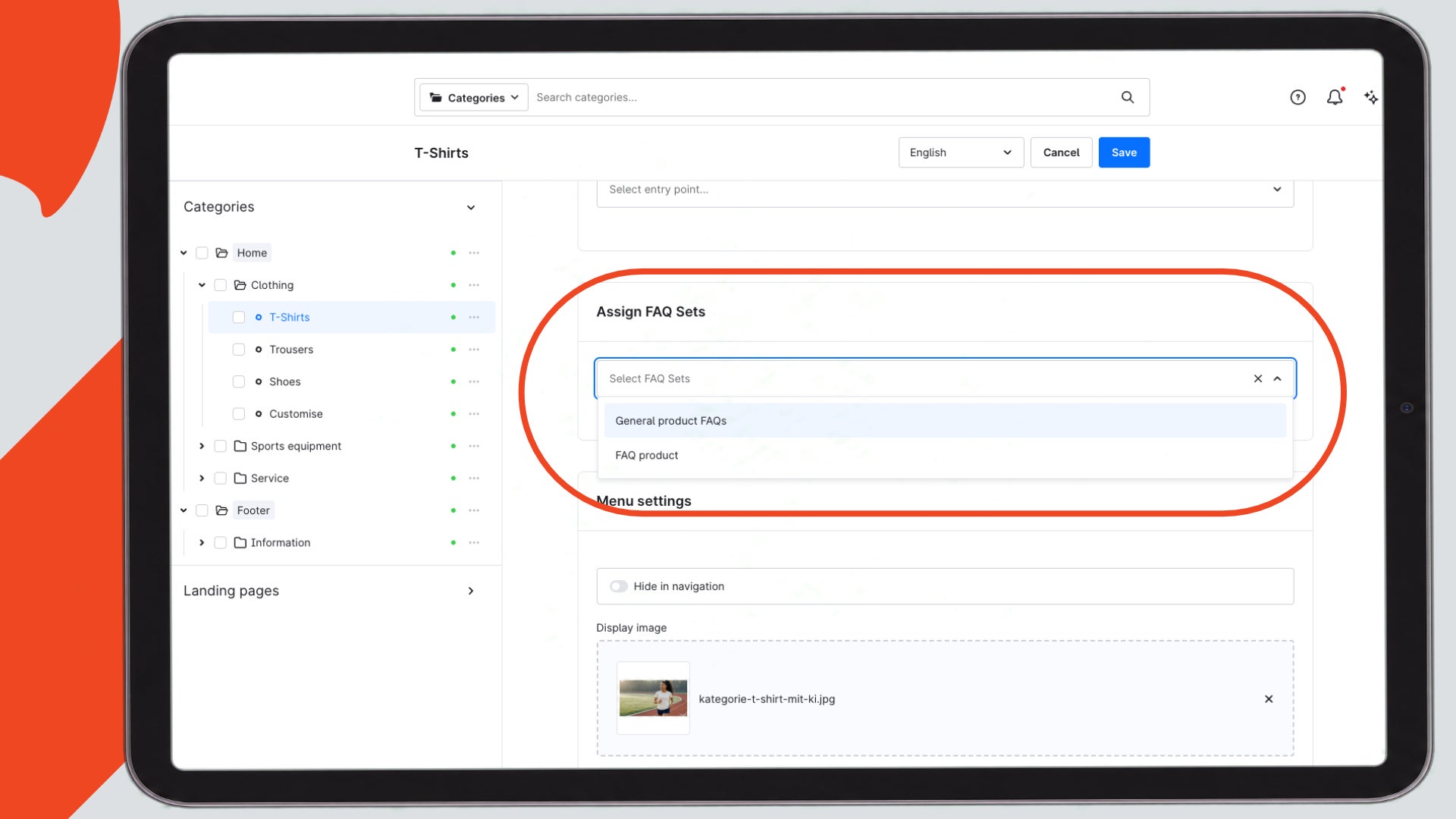Screen dimensions: 1456x819
Task: Tick the Trousers checkbox
Action: pos(238,350)
